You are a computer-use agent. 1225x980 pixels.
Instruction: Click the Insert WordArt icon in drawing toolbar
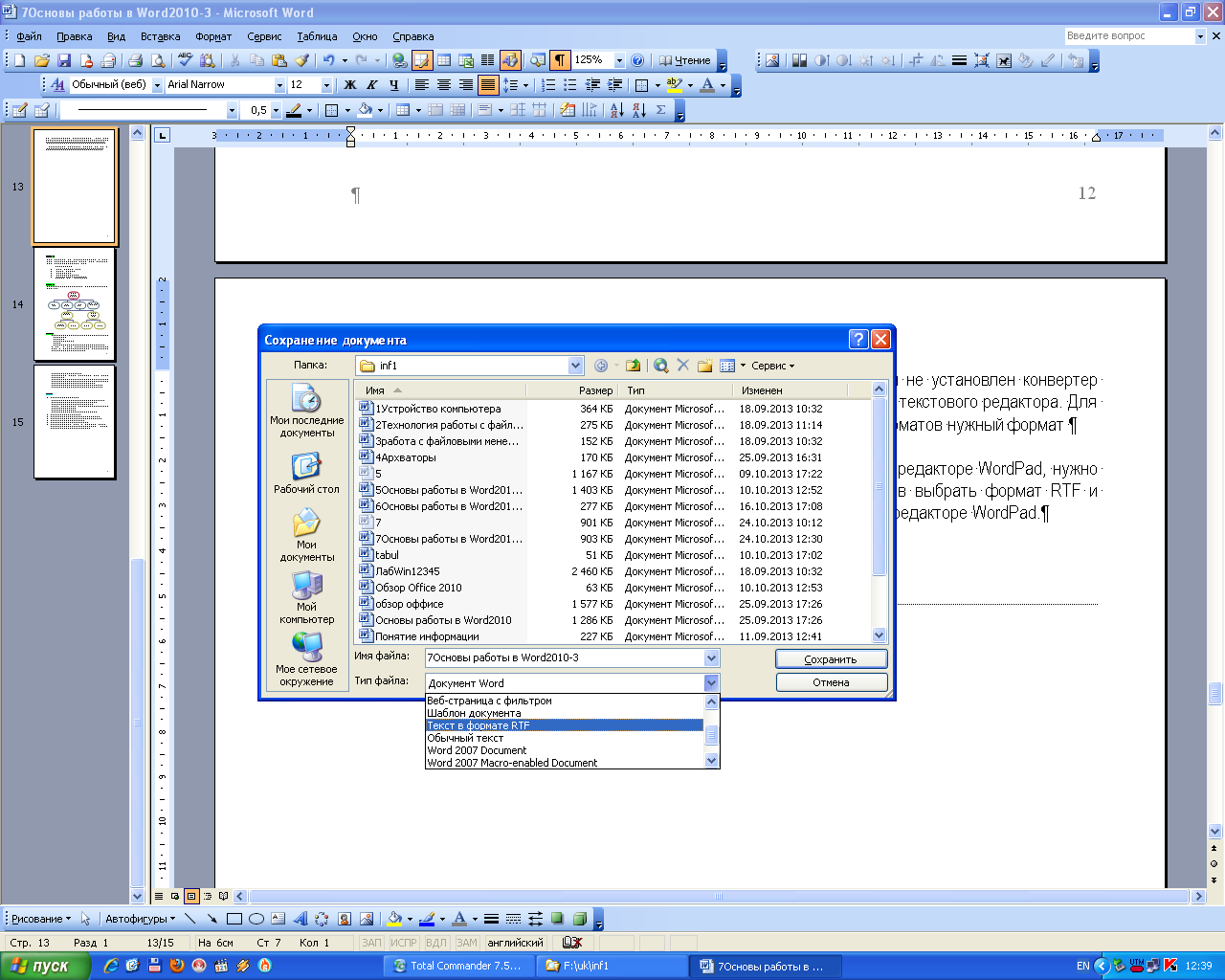pos(300,919)
